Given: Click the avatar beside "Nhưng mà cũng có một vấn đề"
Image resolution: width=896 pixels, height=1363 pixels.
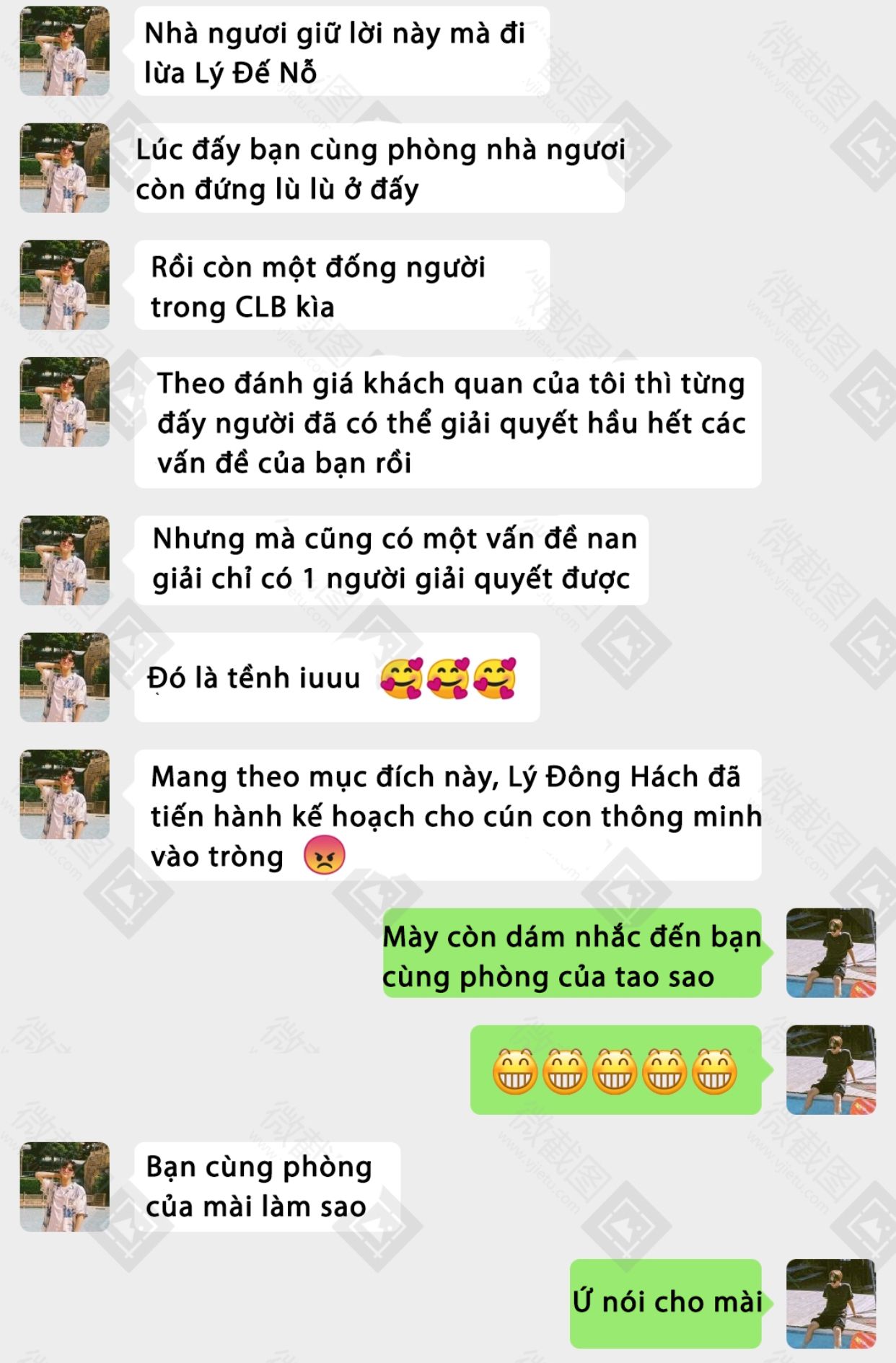Looking at the screenshot, I should point(64,561).
